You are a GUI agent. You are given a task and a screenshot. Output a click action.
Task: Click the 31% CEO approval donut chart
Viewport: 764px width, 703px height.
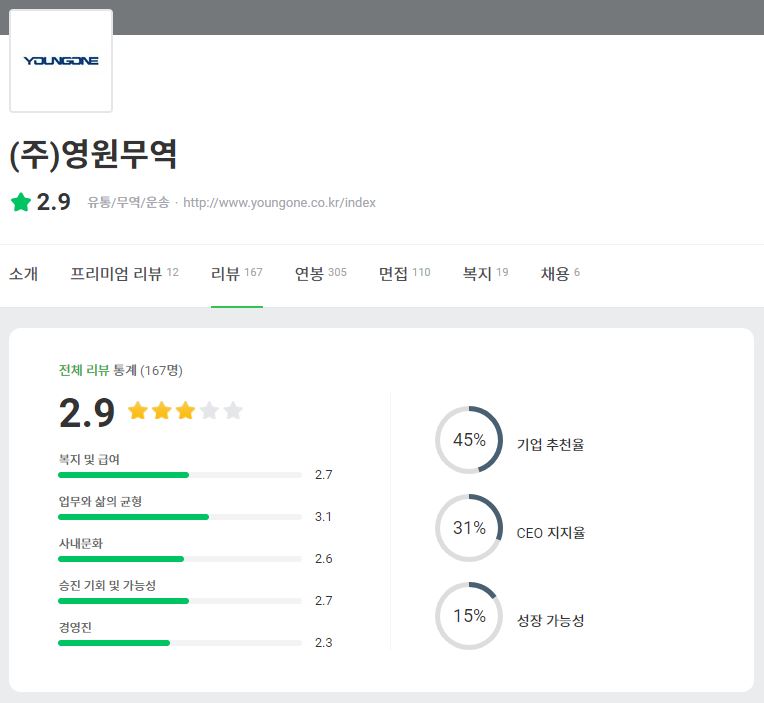tap(469, 528)
